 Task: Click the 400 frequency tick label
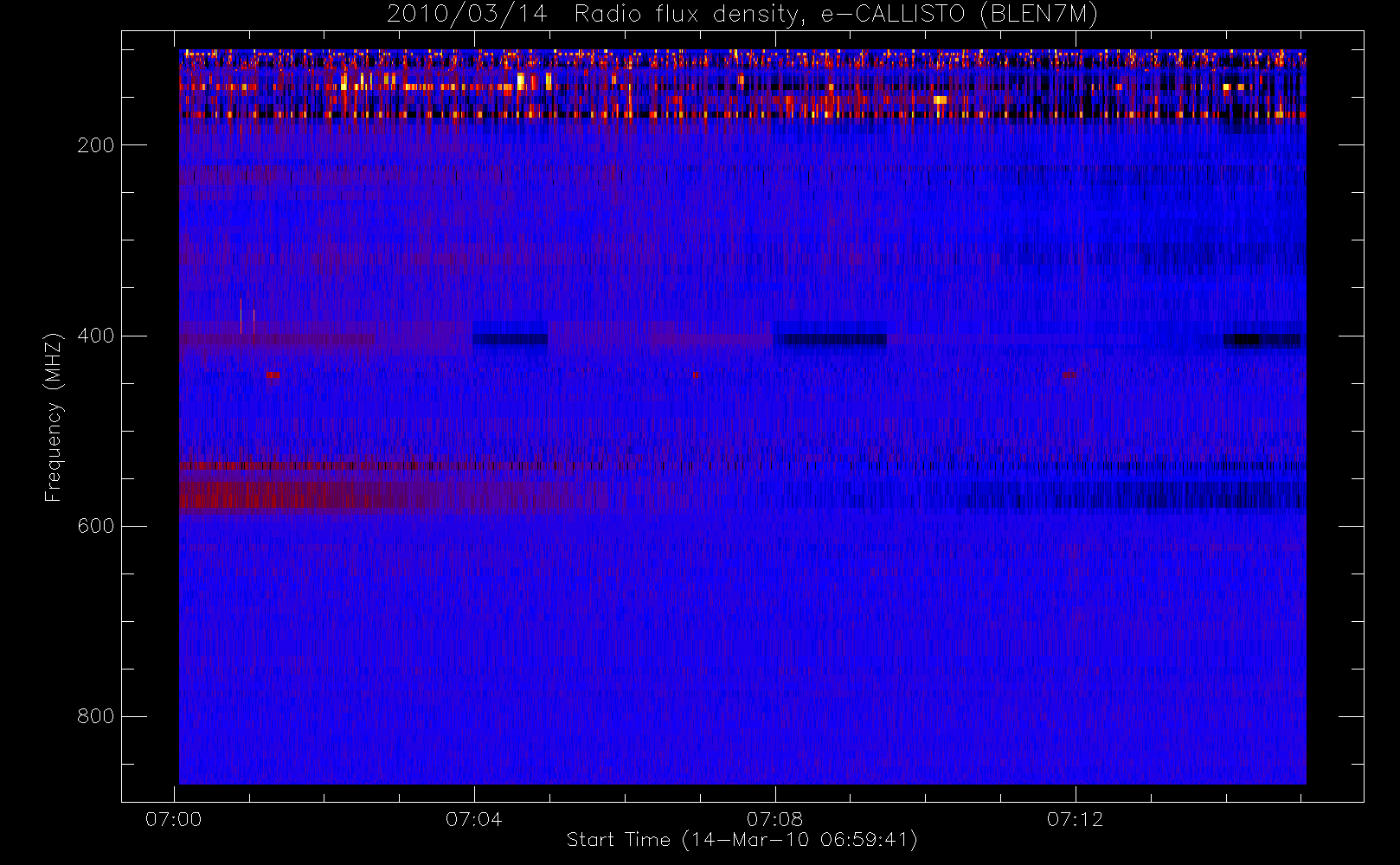[95, 336]
